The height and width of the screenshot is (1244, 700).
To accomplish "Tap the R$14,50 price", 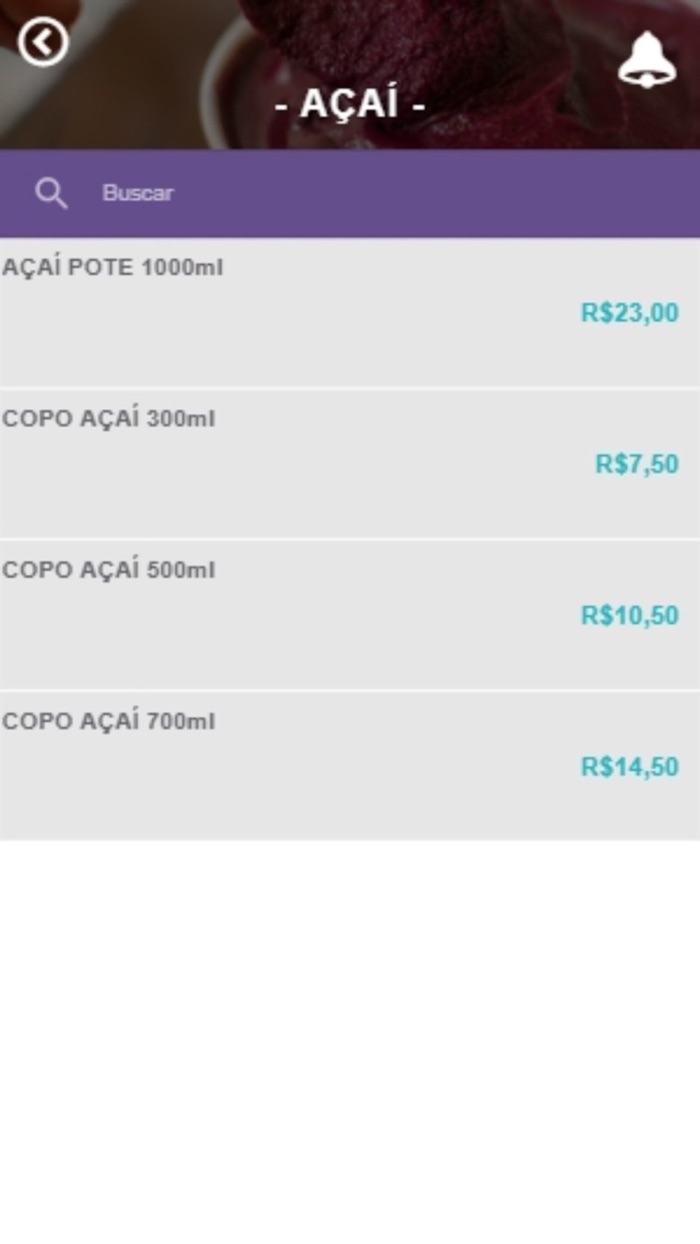I will pos(629,767).
